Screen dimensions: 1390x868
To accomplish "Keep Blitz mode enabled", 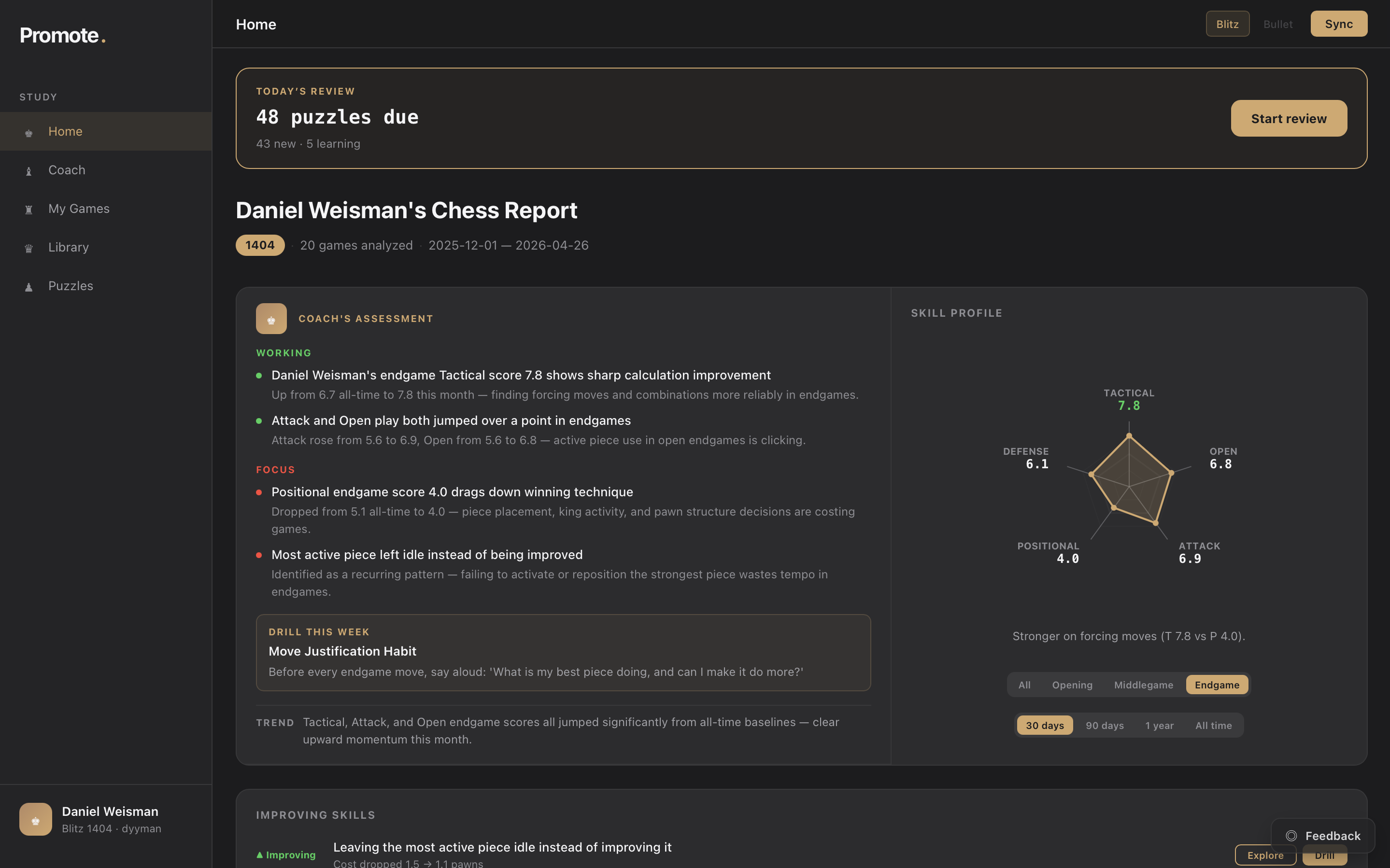I will (1227, 24).
